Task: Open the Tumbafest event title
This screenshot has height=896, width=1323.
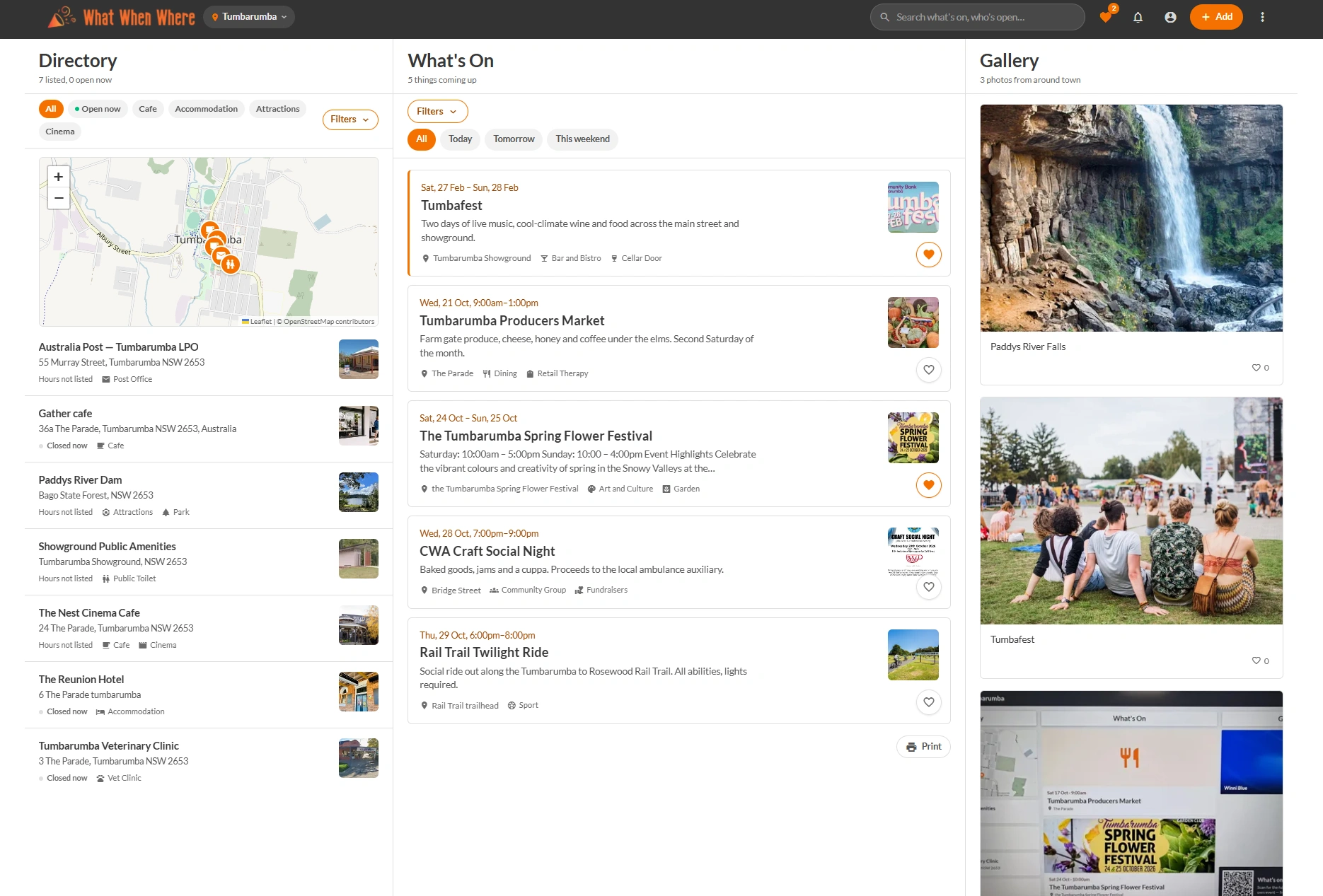Action: 451,206
